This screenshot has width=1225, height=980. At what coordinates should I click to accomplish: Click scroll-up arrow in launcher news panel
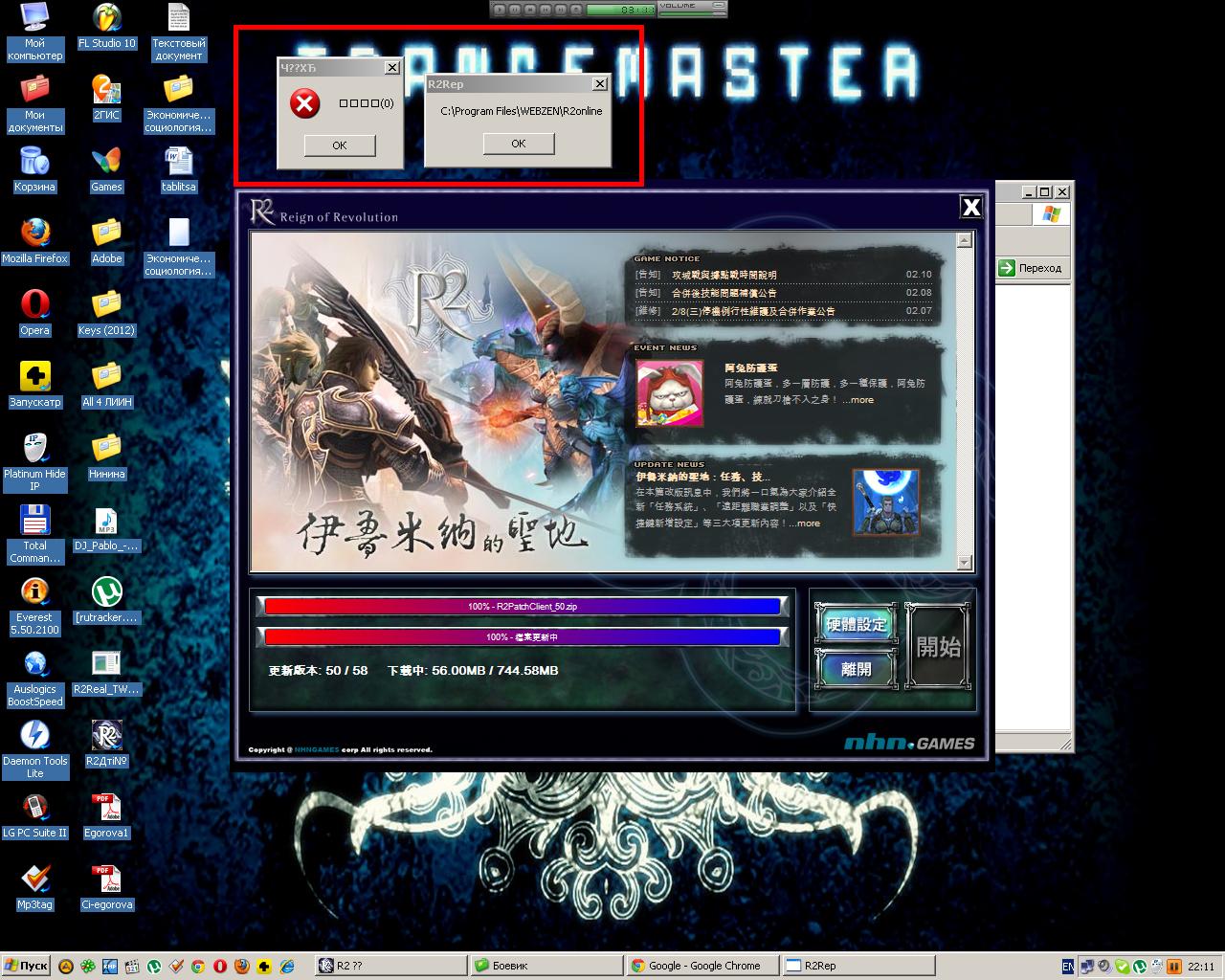[965, 240]
